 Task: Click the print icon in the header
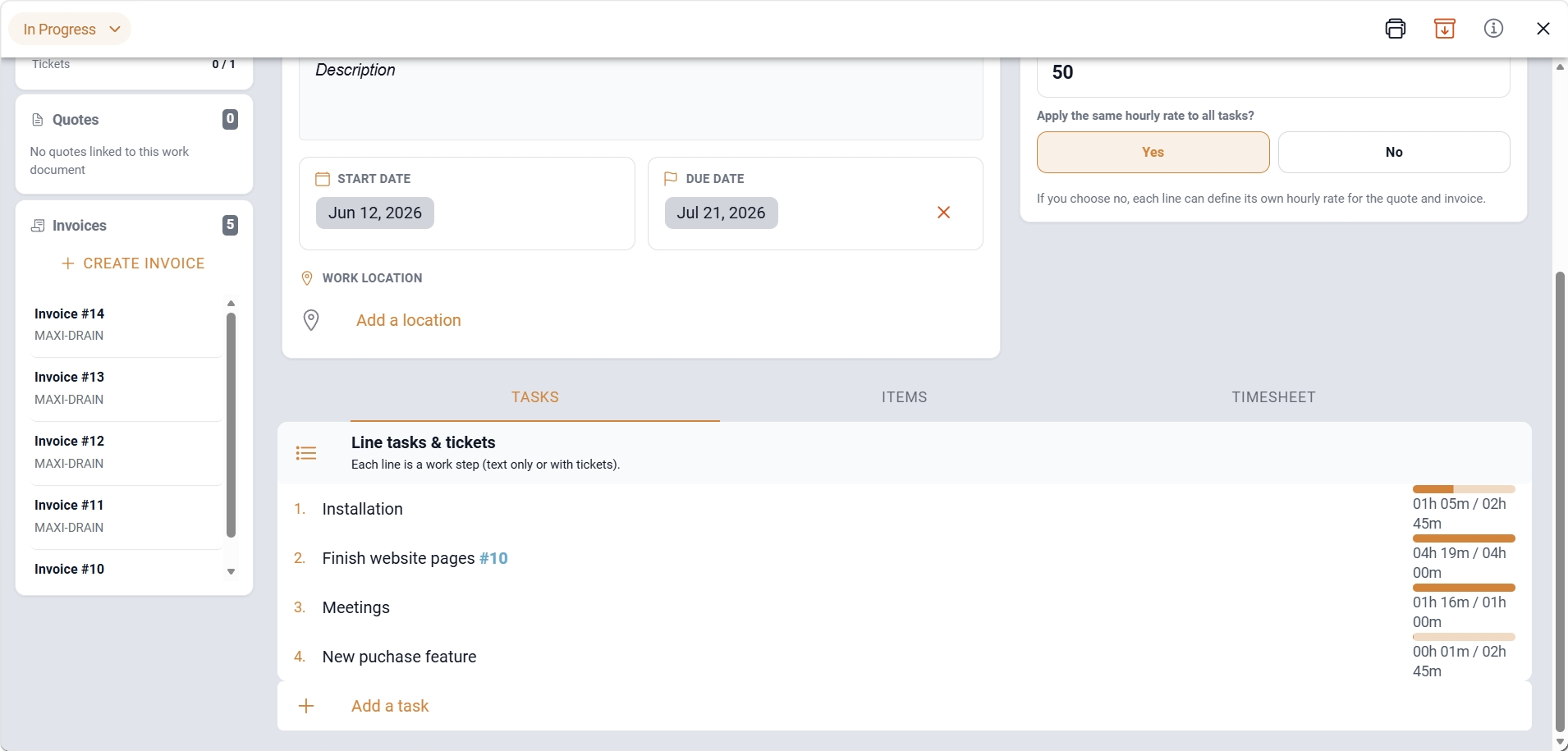coord(1396,29)
